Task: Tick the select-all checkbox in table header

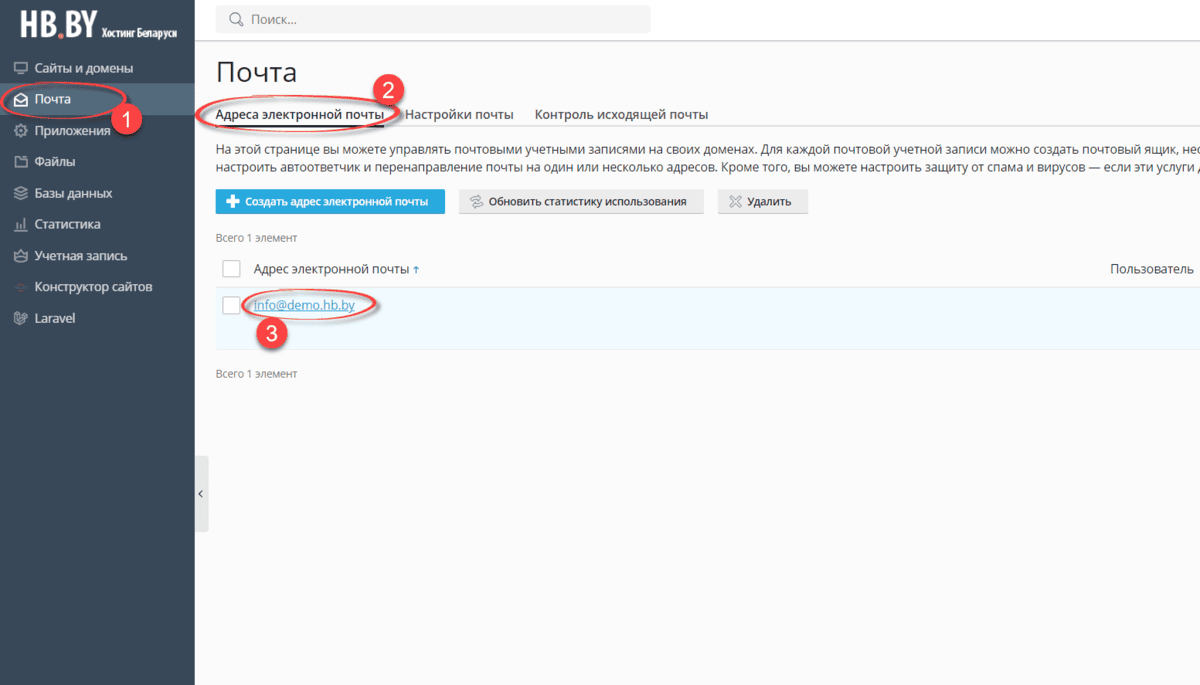Action: pos(231,269)
